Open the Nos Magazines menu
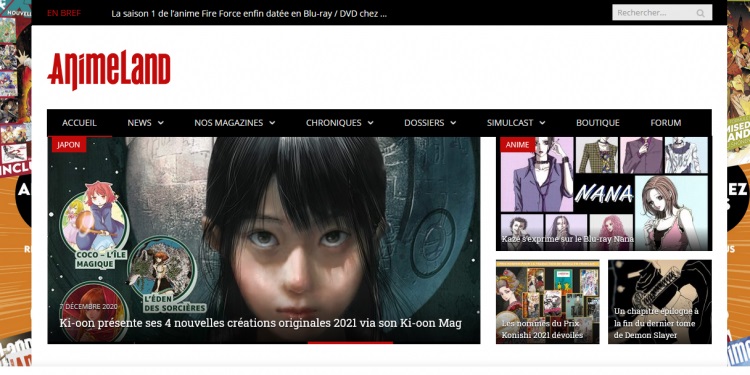 coord(229,123)
